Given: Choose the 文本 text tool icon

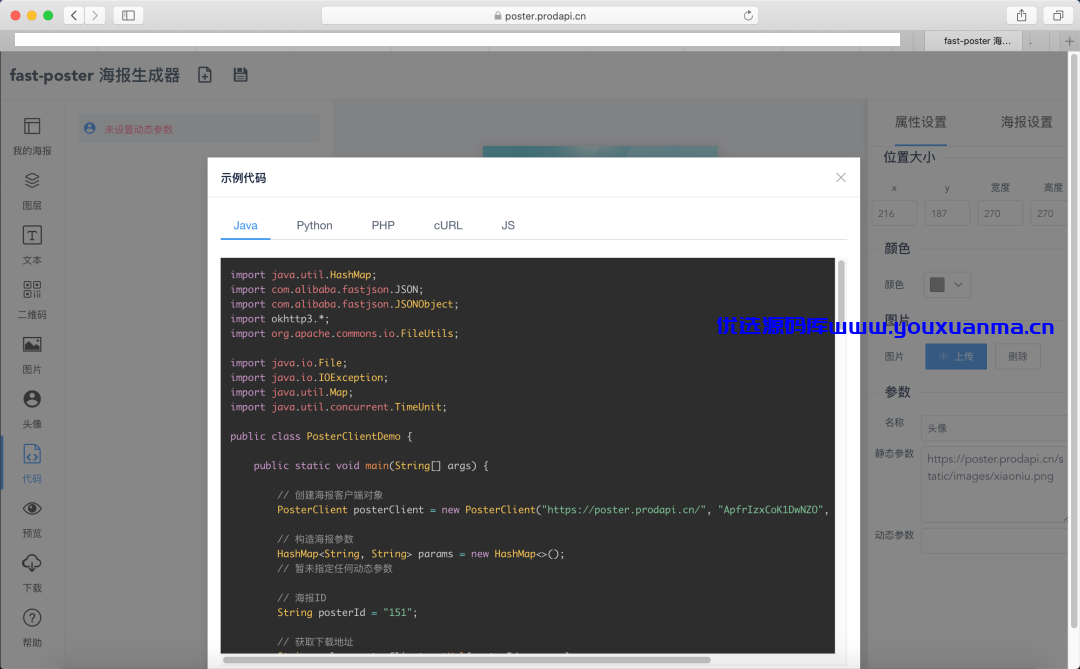Looking at the screenshot, I should (x=32, y=236).
